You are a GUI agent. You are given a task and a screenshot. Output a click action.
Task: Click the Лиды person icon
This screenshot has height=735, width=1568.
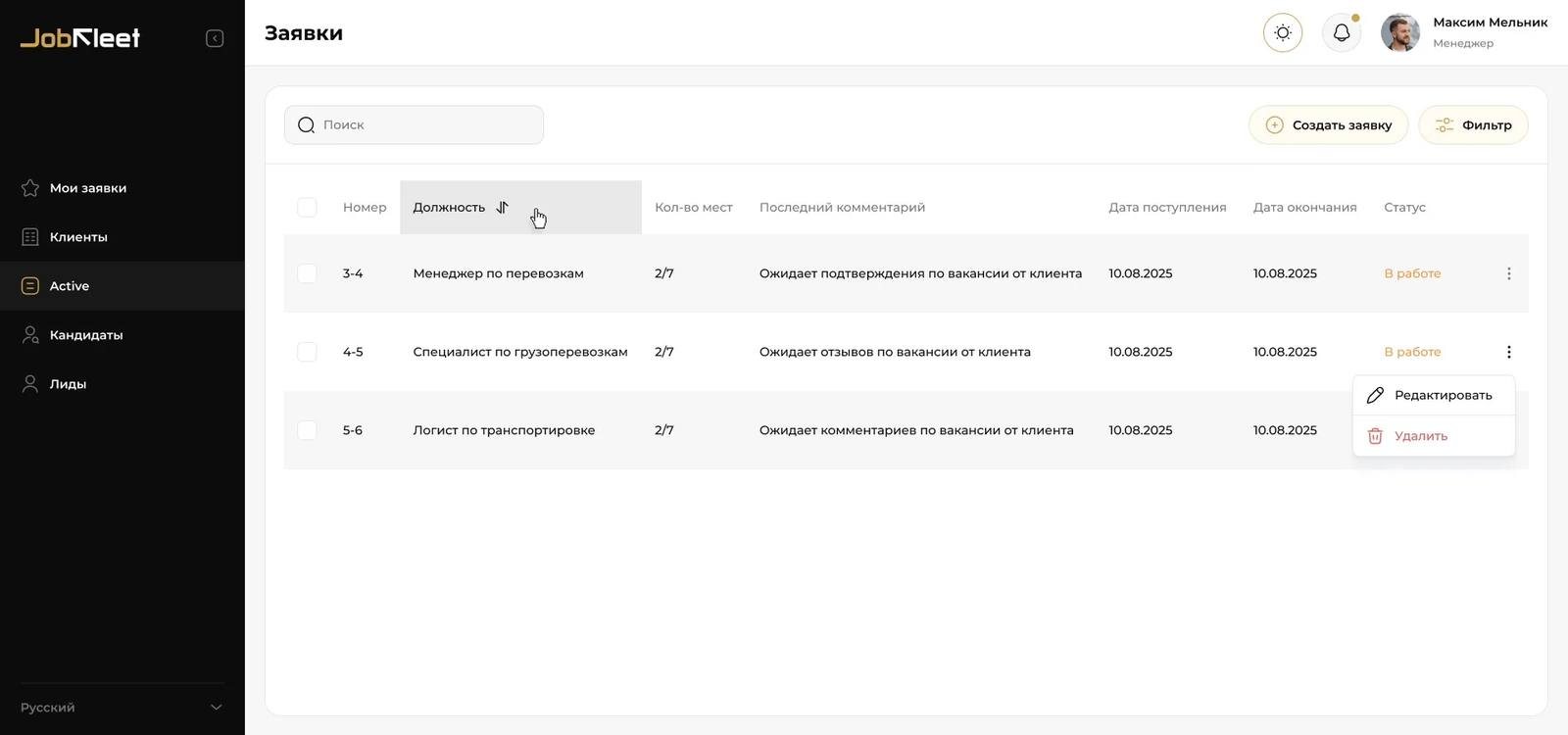30,384
